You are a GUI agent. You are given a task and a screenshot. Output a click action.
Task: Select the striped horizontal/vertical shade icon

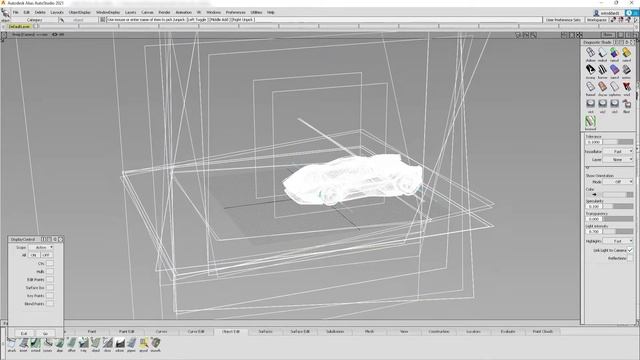click(x=602, y=69)
